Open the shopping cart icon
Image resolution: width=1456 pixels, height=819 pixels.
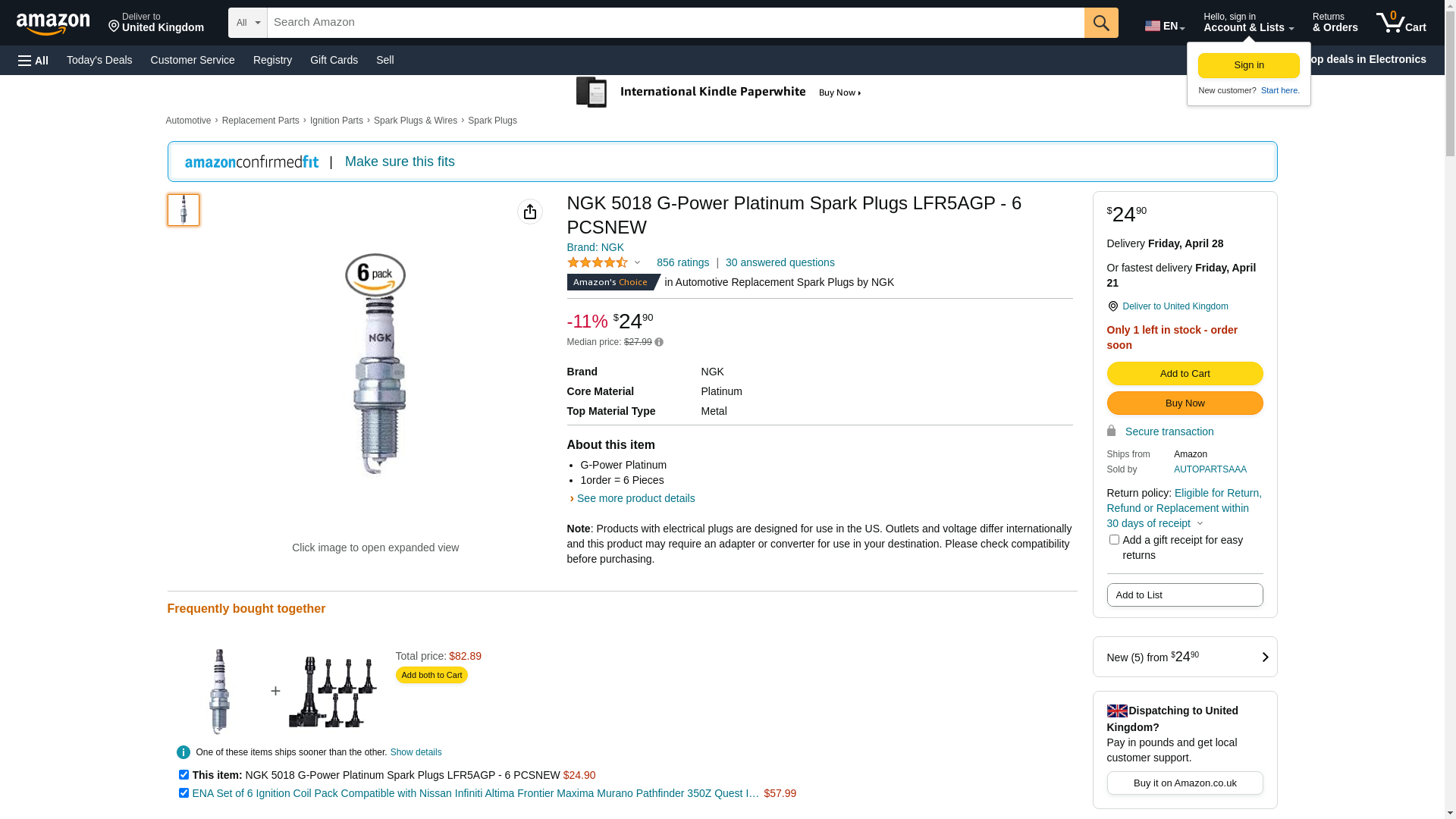point(1400,23)
